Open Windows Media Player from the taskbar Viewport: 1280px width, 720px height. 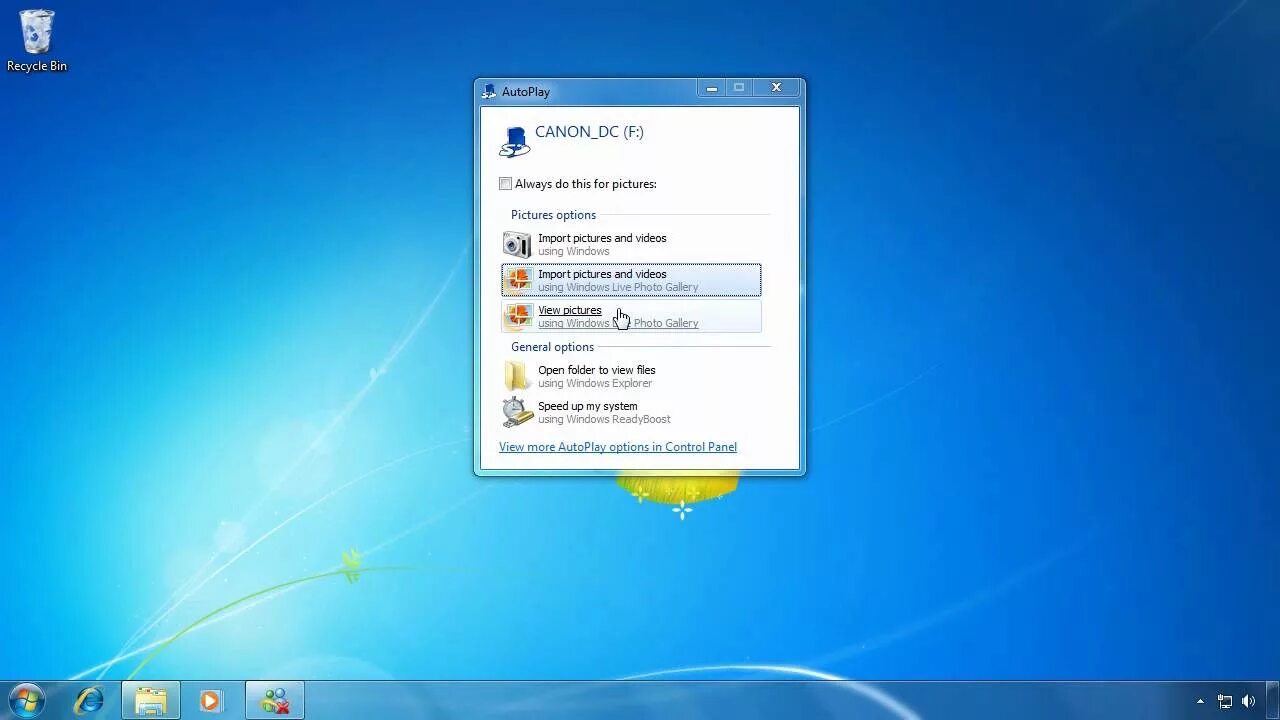(x=211, y=700)
